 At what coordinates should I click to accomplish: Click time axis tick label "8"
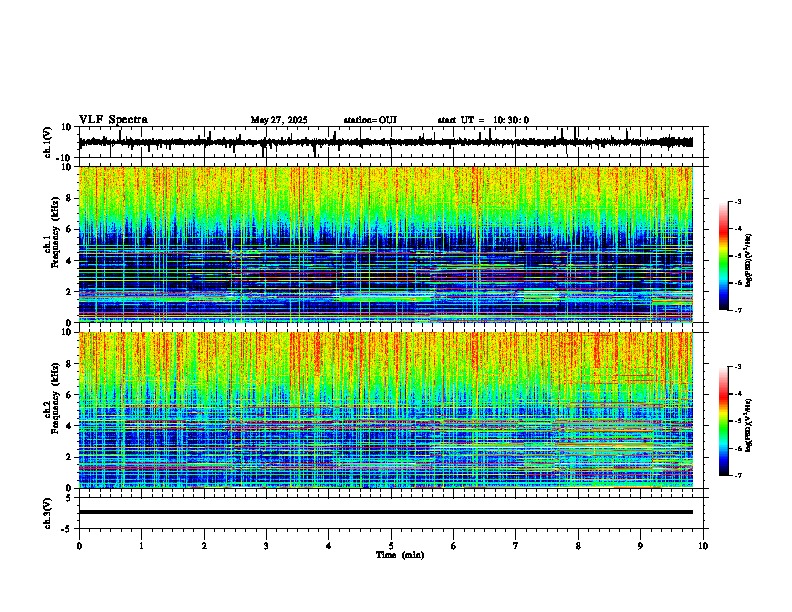[578, 546]
